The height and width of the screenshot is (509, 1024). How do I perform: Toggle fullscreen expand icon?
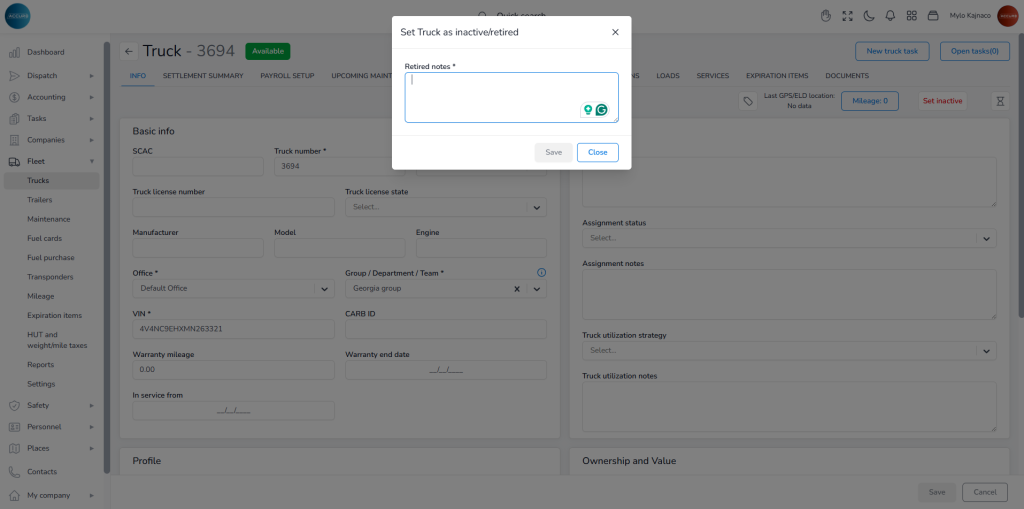point(848,16)
